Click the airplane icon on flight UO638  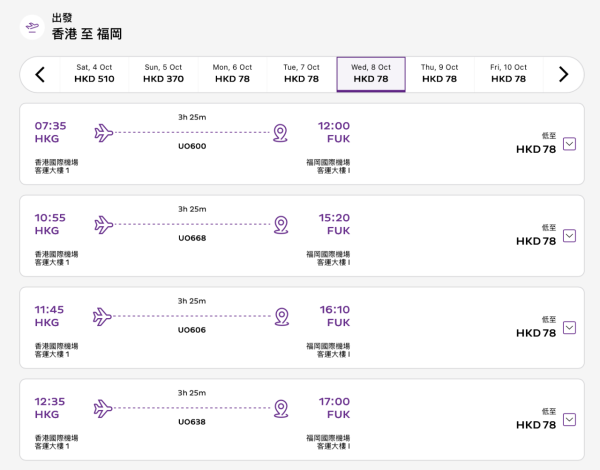click(x=103, y=408)
